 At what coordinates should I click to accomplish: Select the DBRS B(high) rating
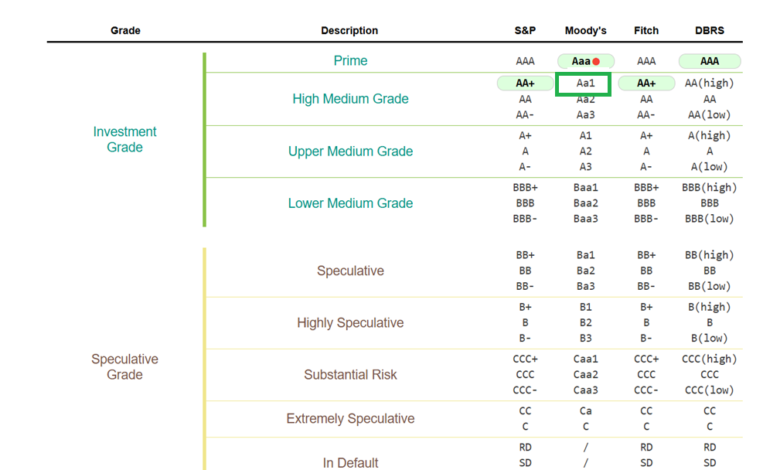(709, 307)
